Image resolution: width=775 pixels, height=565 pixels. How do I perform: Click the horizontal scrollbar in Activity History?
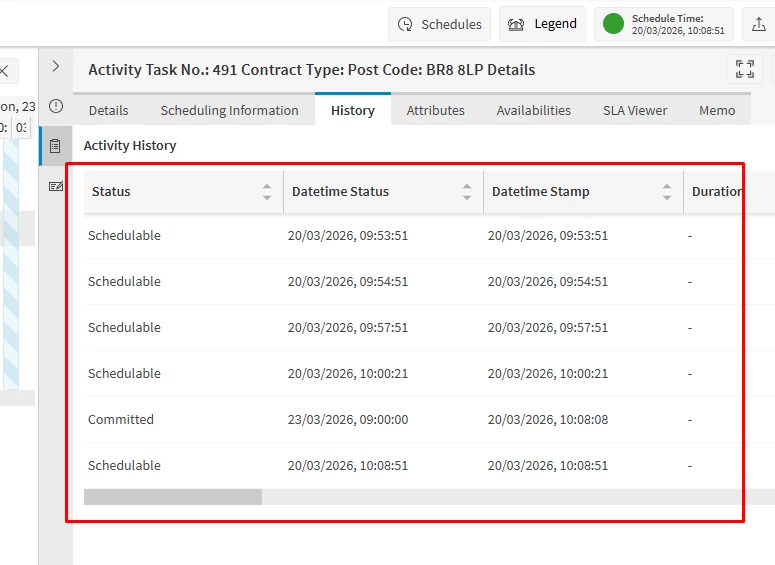click(x=173, y=497)
